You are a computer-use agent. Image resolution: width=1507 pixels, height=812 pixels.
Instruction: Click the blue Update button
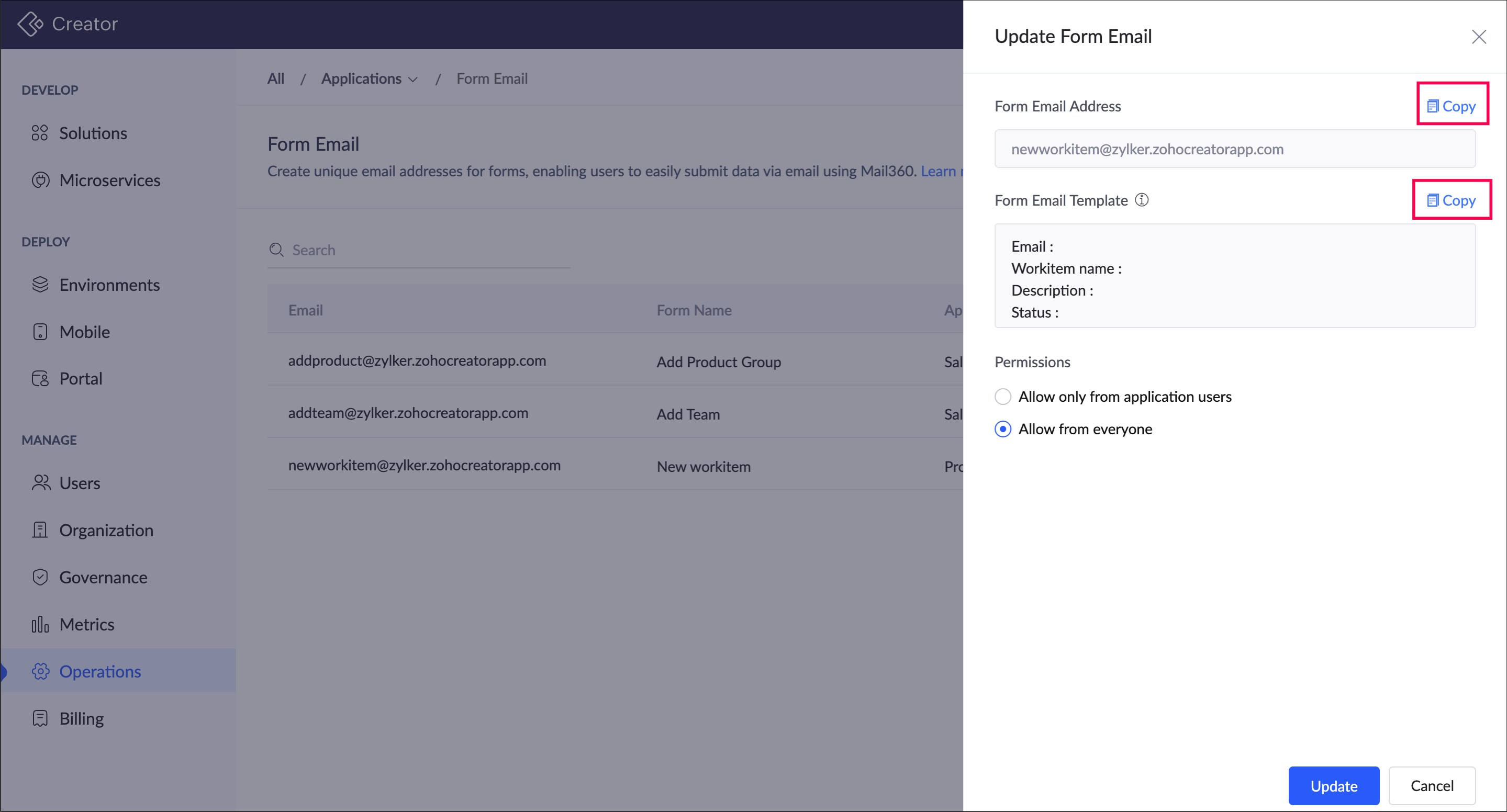click(1333, 786)
